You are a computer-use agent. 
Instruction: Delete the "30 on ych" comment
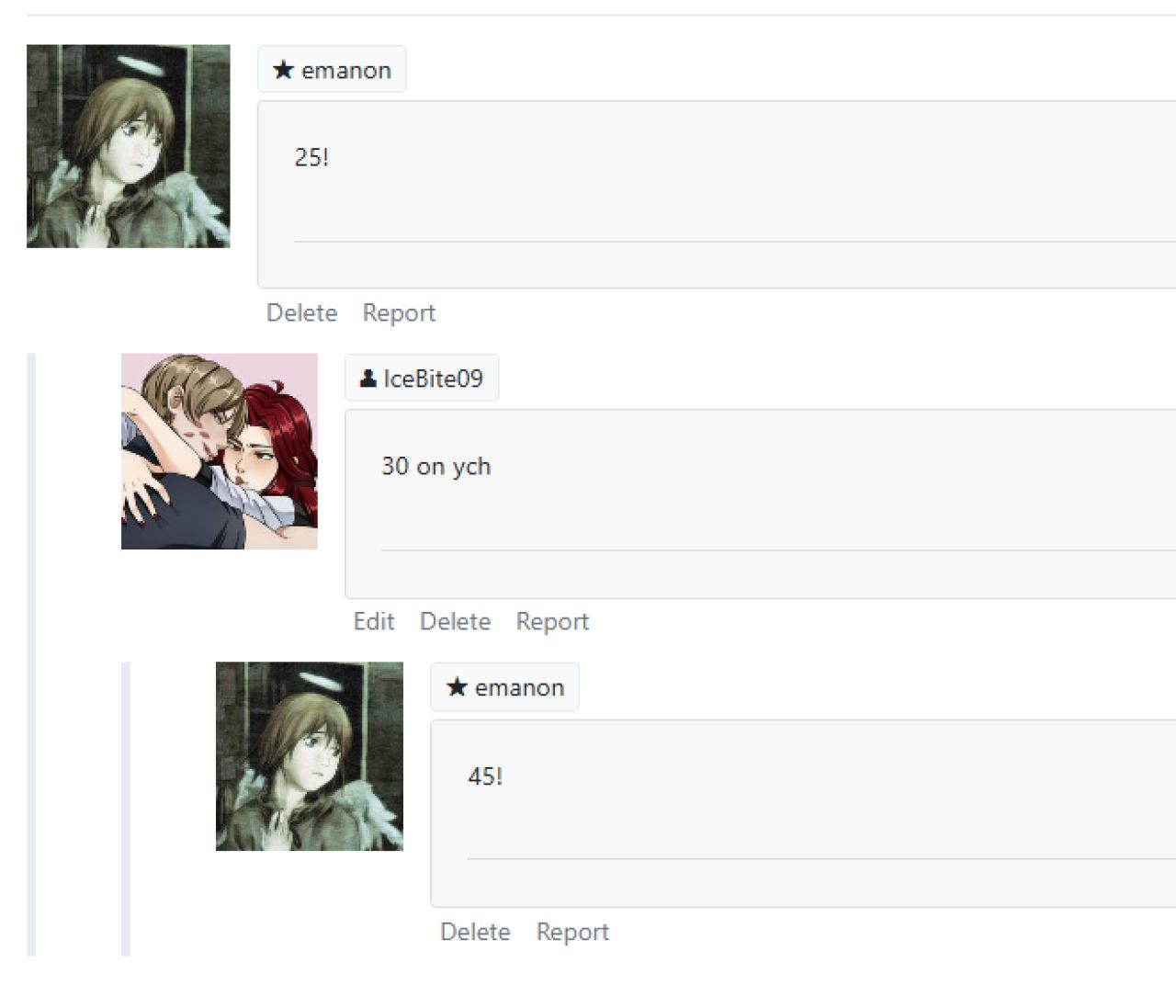(x=456, y=621)
